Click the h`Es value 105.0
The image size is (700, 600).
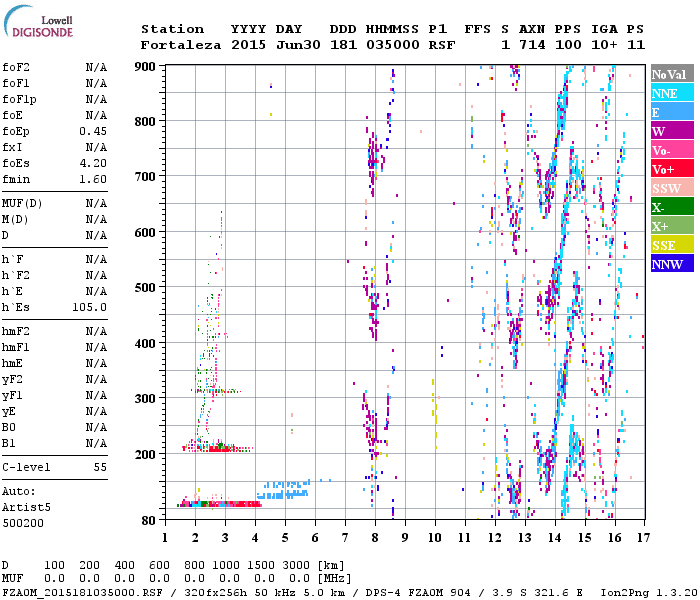tap(89, 307)
